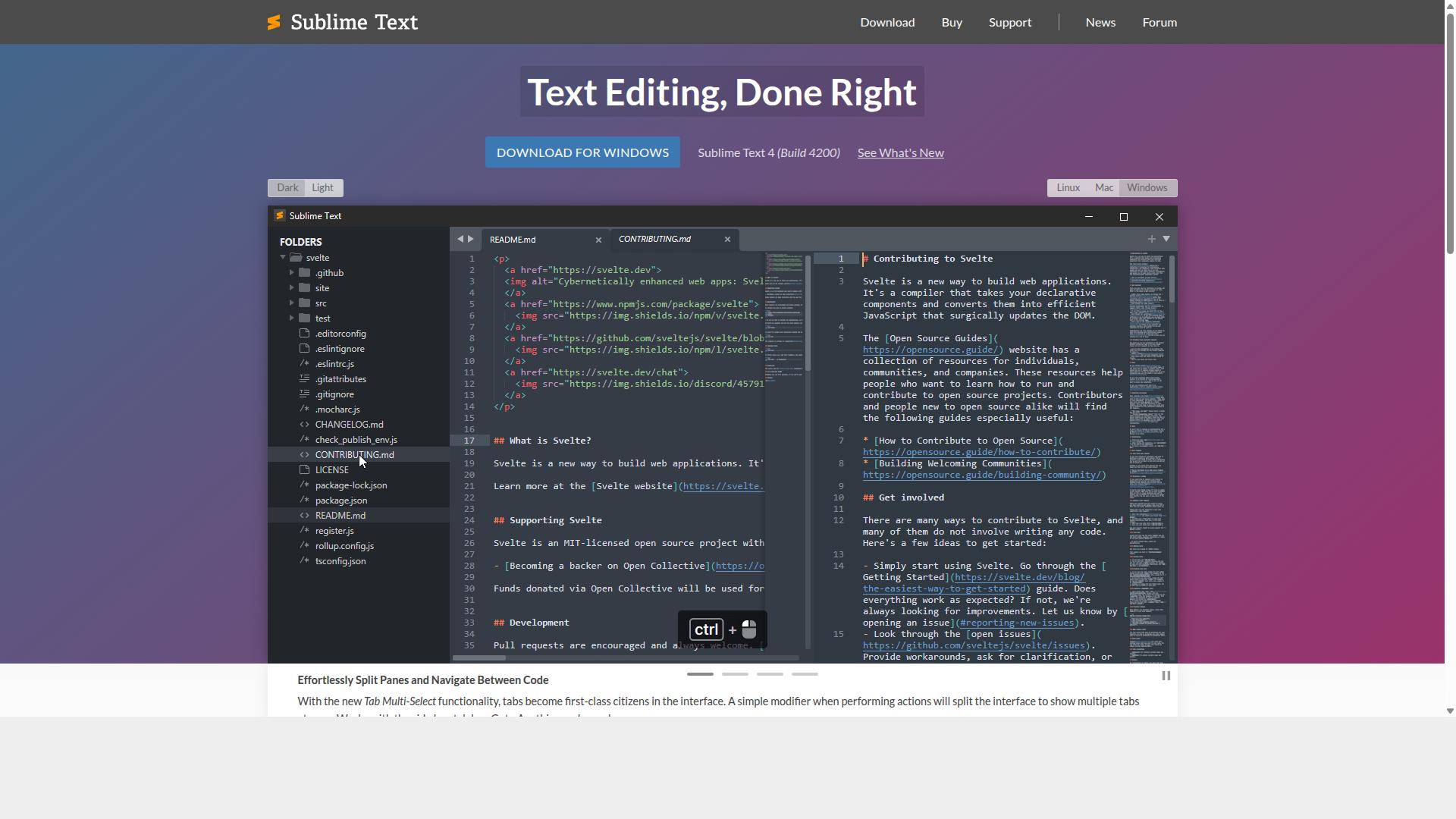Expand the src folder arrow
The height and width of the screenshot is (819, 1456).
[x=292, y=303]
